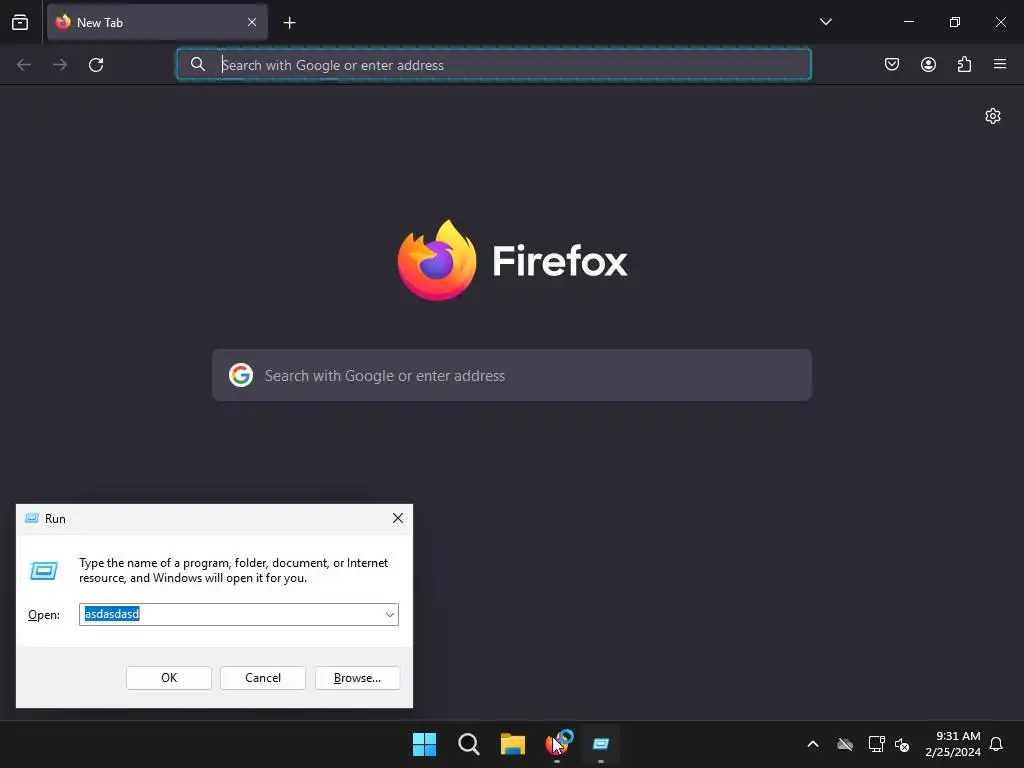Click OK in the Run dialog
The image size is (1024, 768).
(x=169, y=678)
